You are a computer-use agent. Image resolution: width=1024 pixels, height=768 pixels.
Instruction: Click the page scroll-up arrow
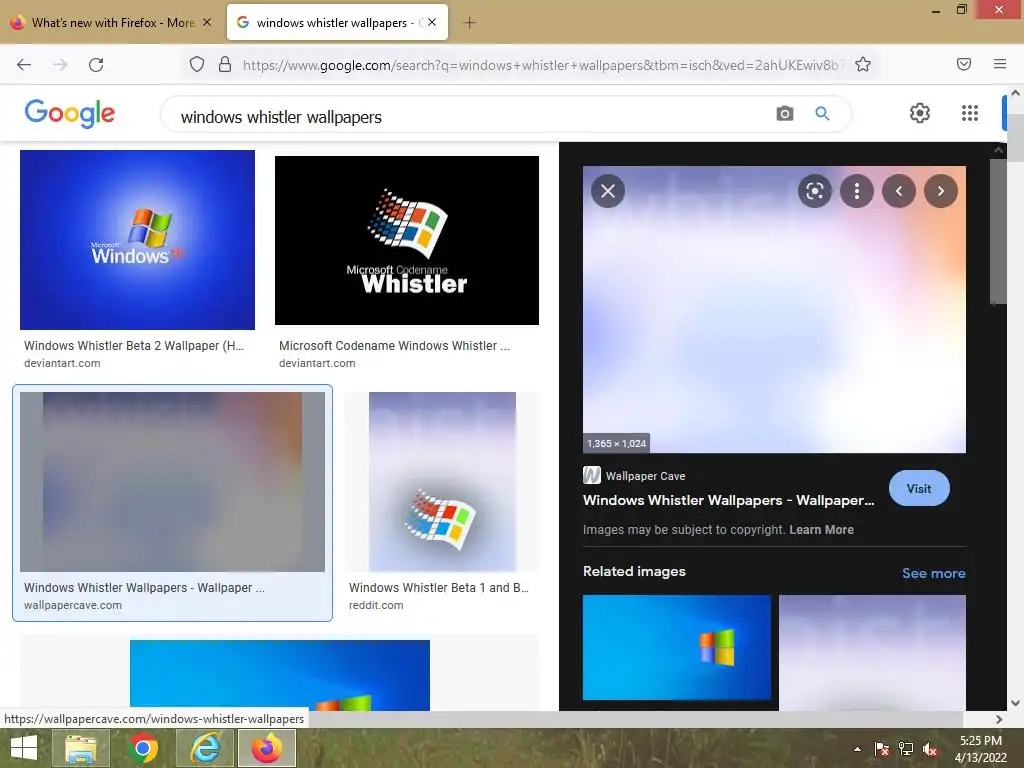pos(1016,93)
